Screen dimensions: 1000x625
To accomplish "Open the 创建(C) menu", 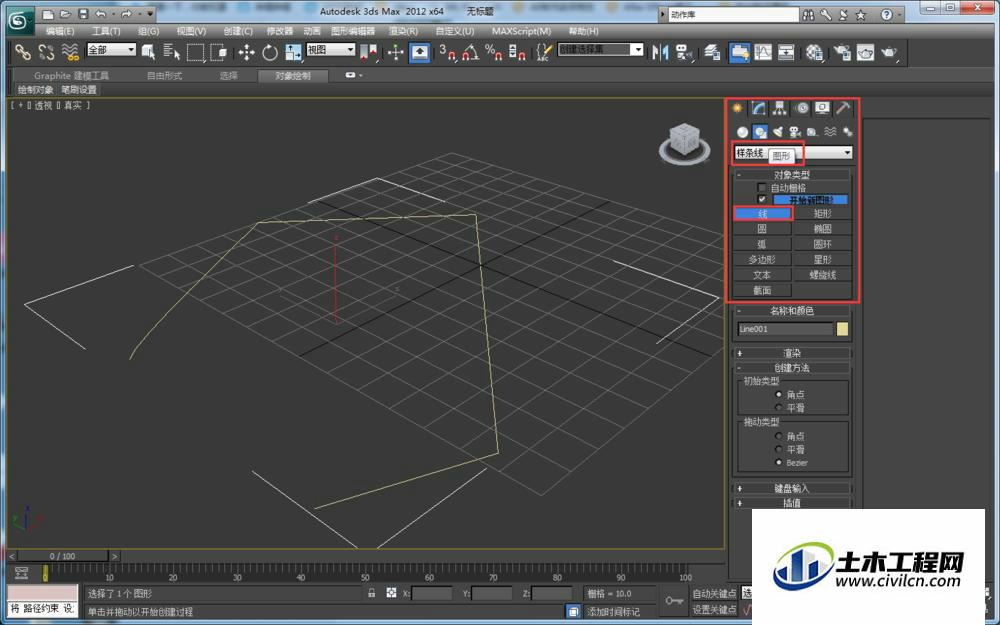I will click(238, 31).
